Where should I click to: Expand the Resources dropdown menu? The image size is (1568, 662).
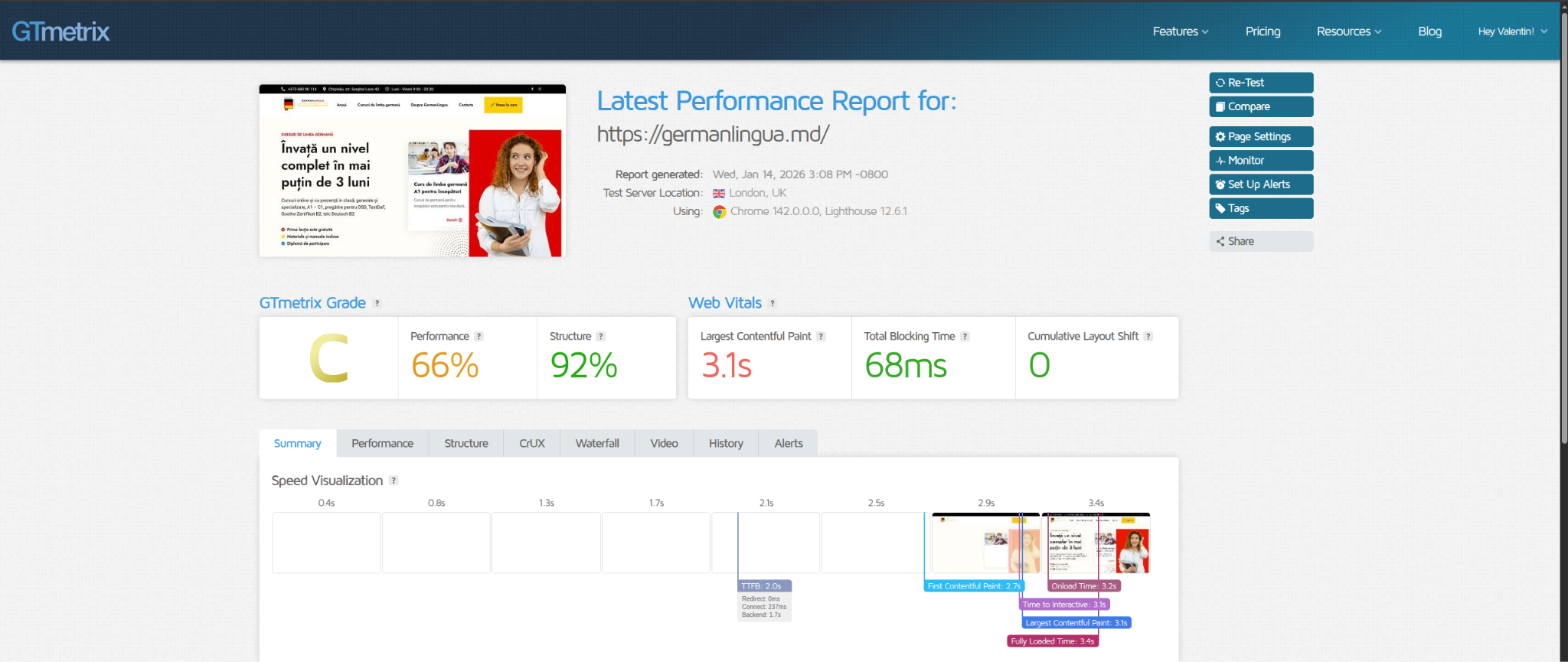pos(1348,31)
